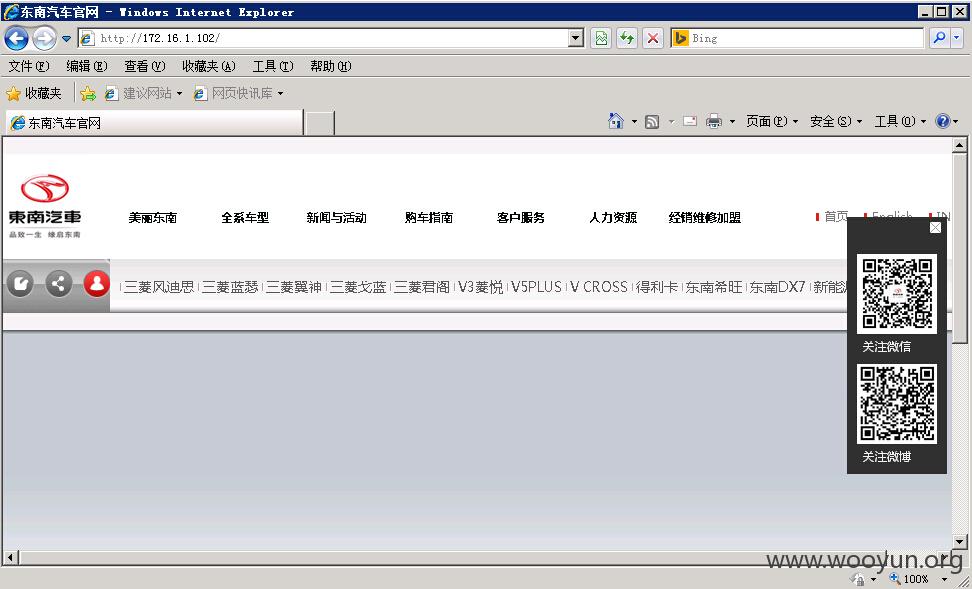Click the Print icon

pyautogui.click(x=714, y=122)
